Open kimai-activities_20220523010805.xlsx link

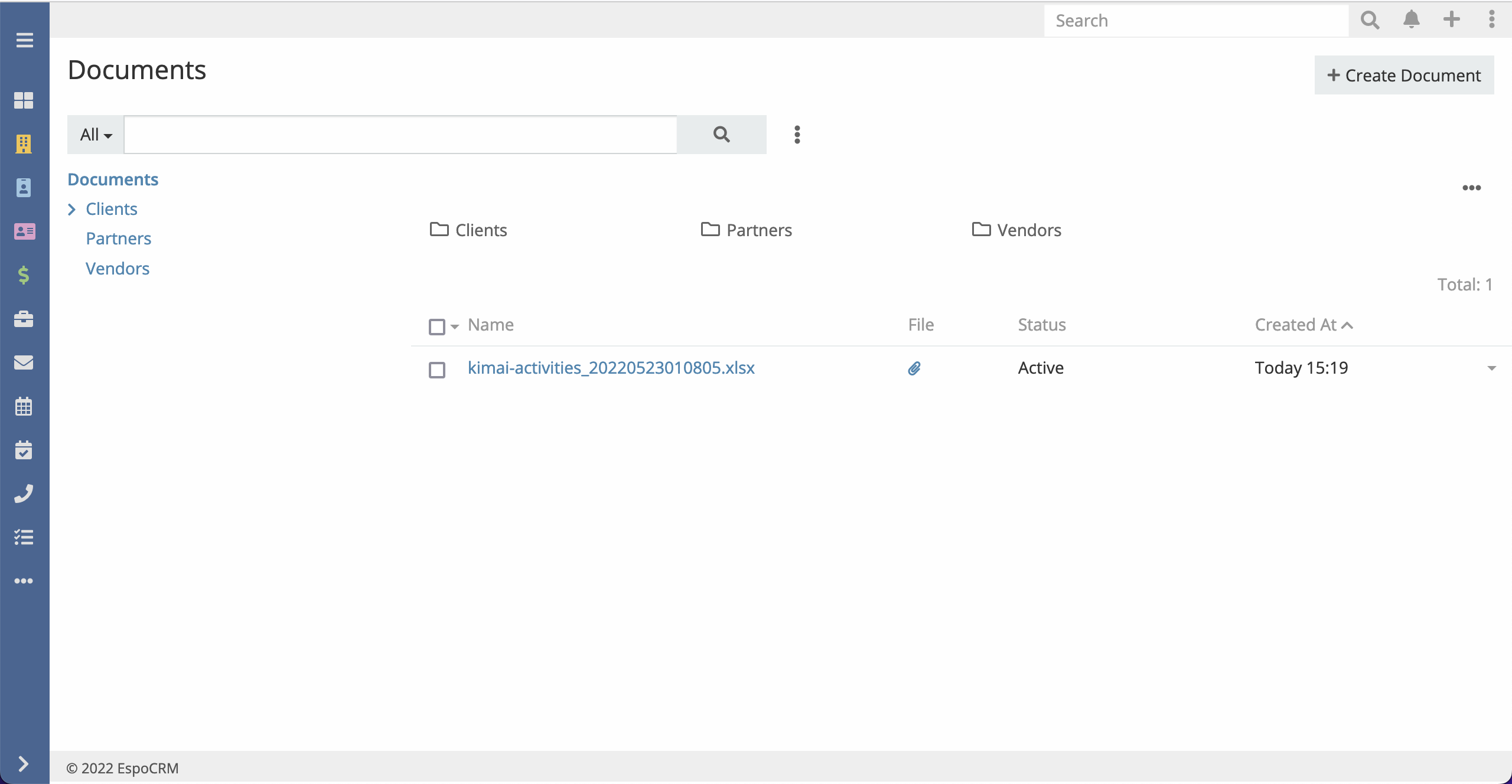click(611, 368)
